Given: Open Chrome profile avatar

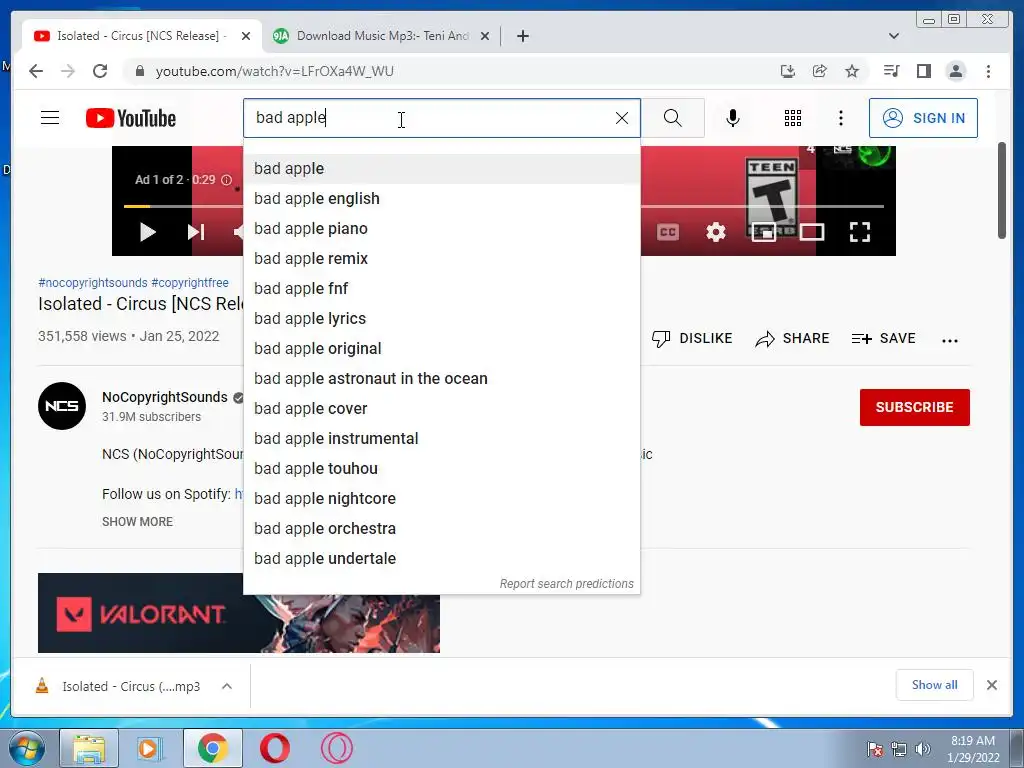Looking at the screenshot, I should (955, 71).
